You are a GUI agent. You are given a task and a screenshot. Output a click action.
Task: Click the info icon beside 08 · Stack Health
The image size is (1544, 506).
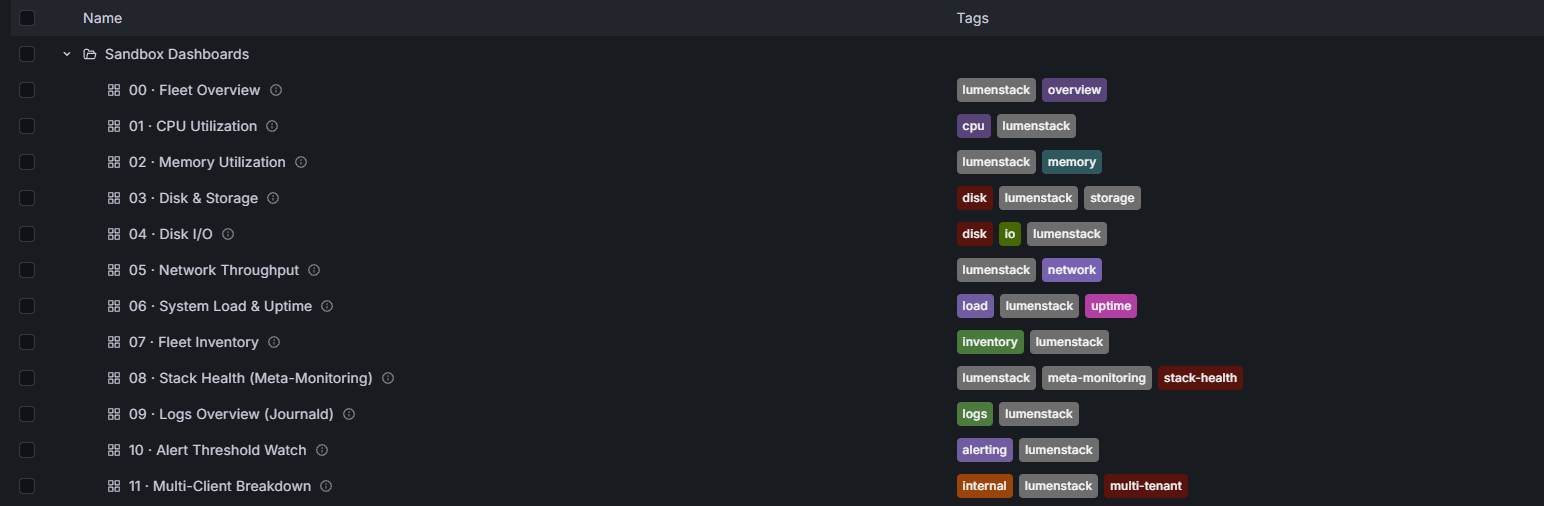[388, 378]
